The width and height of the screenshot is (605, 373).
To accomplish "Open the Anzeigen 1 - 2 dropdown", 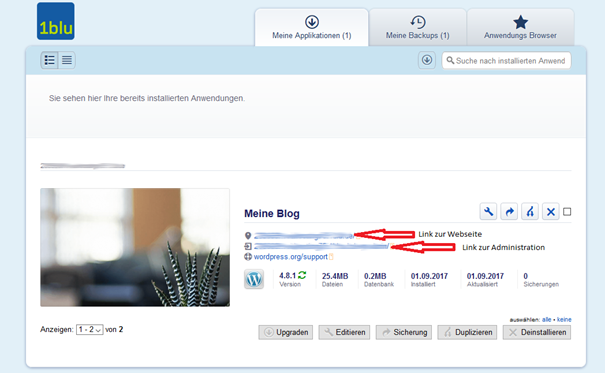I will point(90,329).
